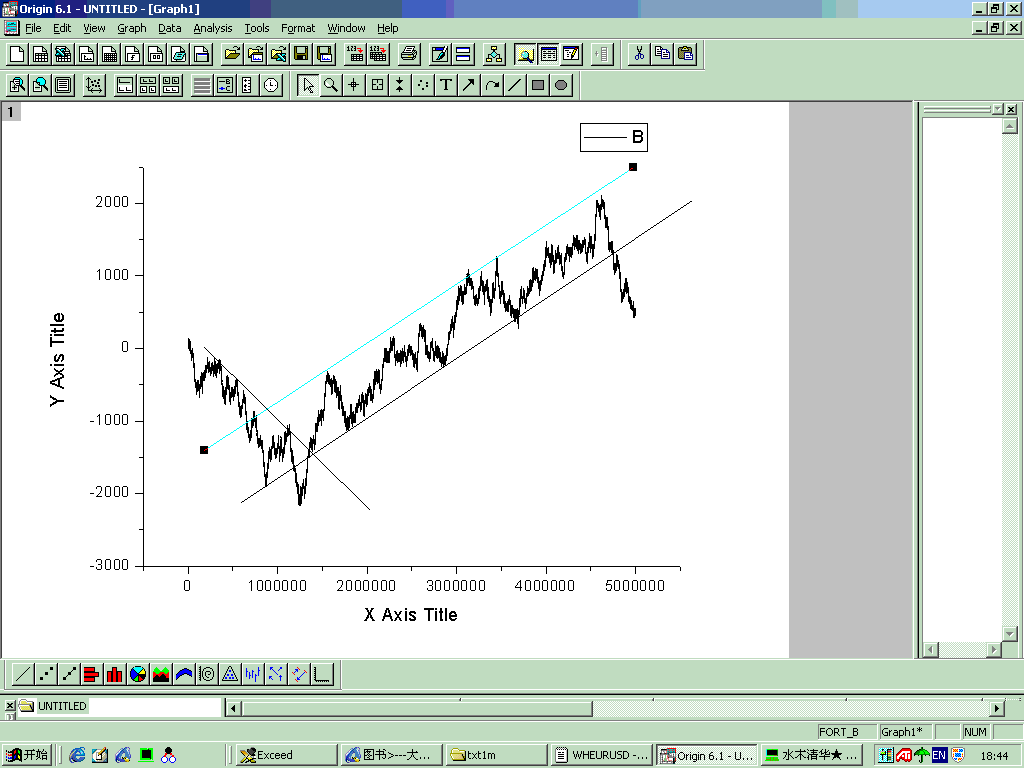
Task: Click the Save Project floppy icon
Action: [301, 54]
